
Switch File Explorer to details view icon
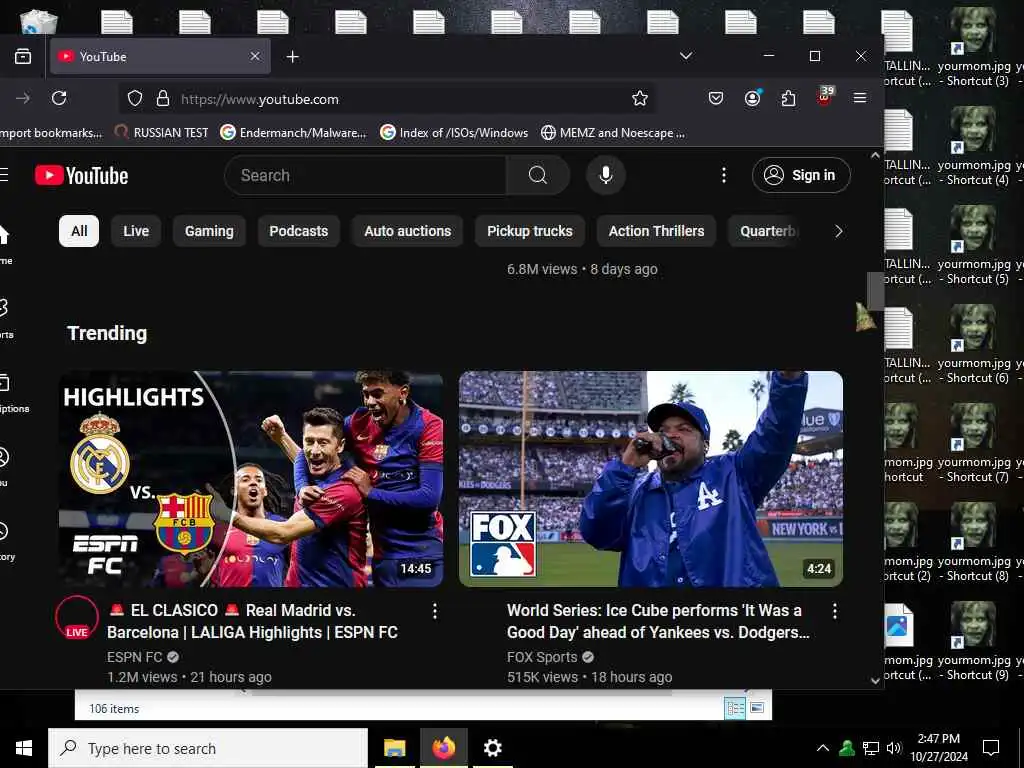(x=735, y=708)
